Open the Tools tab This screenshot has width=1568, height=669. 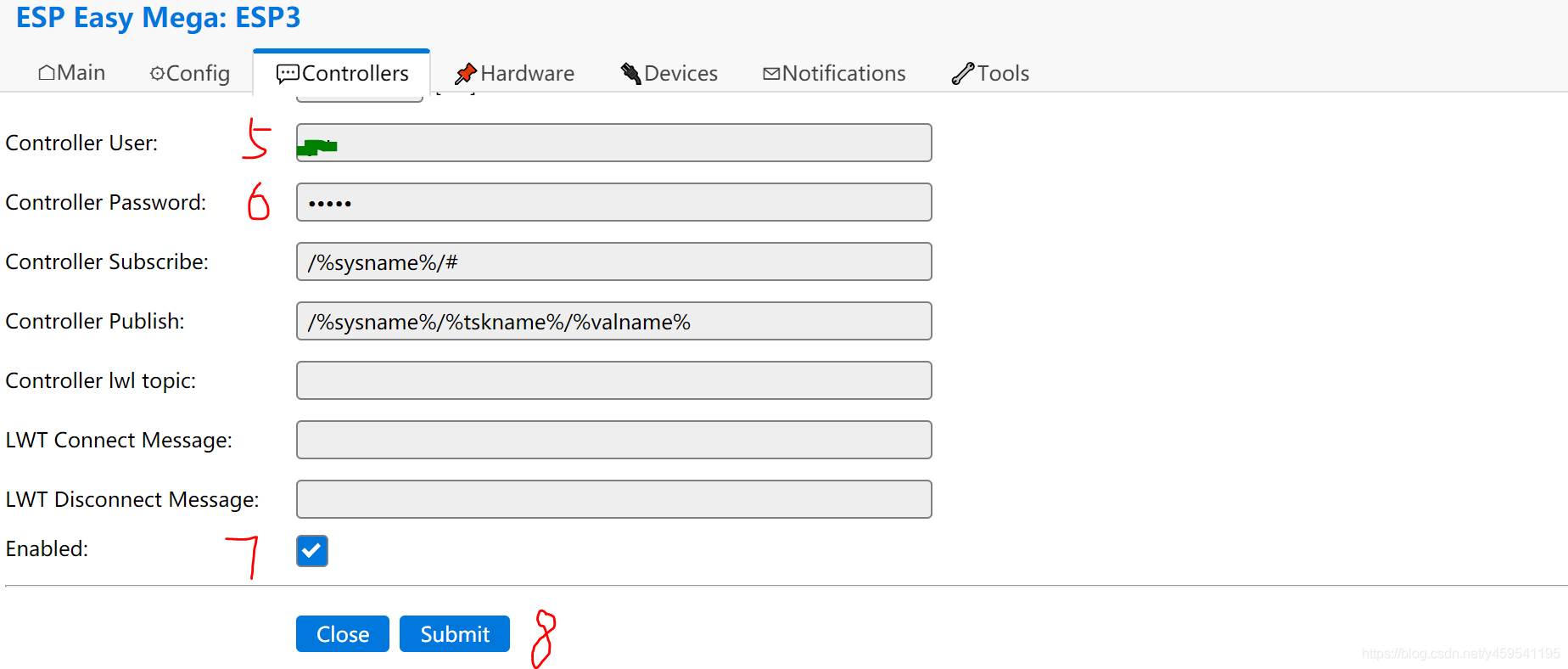pyautogui.click(x=990, y=73)
